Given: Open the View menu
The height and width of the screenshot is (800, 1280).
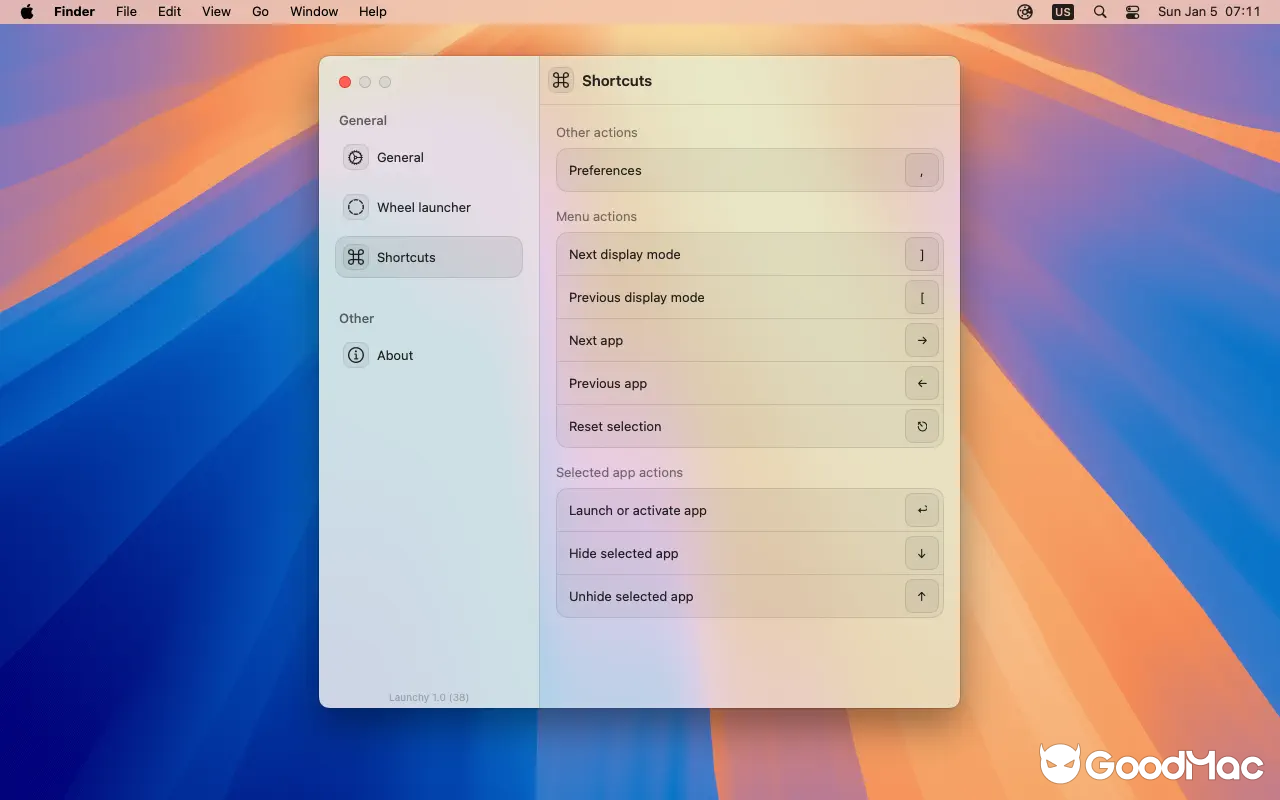Looking at the screenshot, I should [216, 12].
